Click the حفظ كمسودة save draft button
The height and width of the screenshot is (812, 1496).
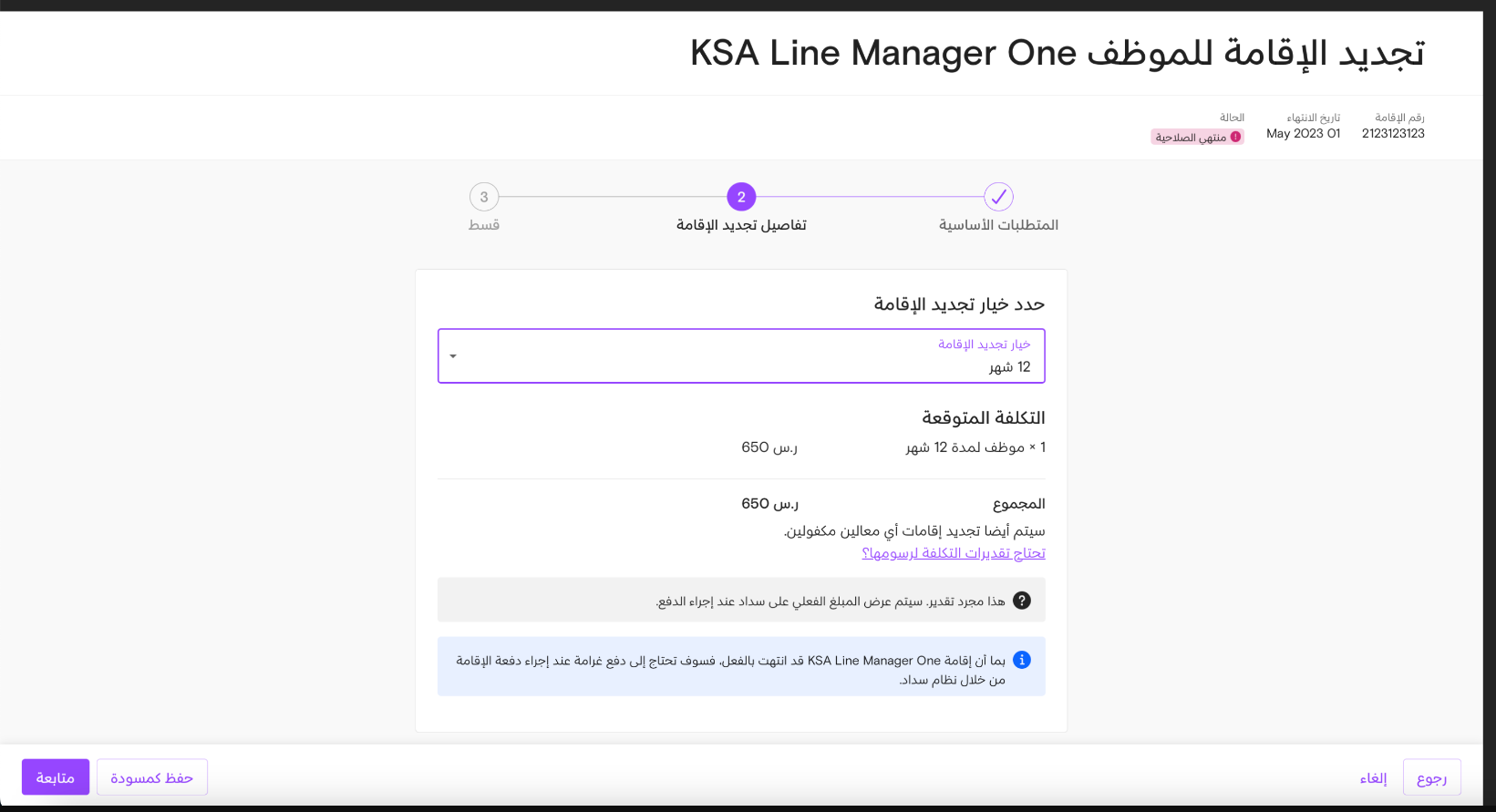point(152,777)
